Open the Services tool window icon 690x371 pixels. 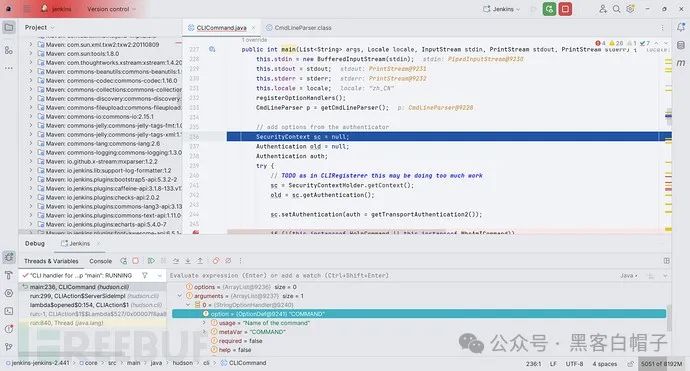click(x=8, y=293)
